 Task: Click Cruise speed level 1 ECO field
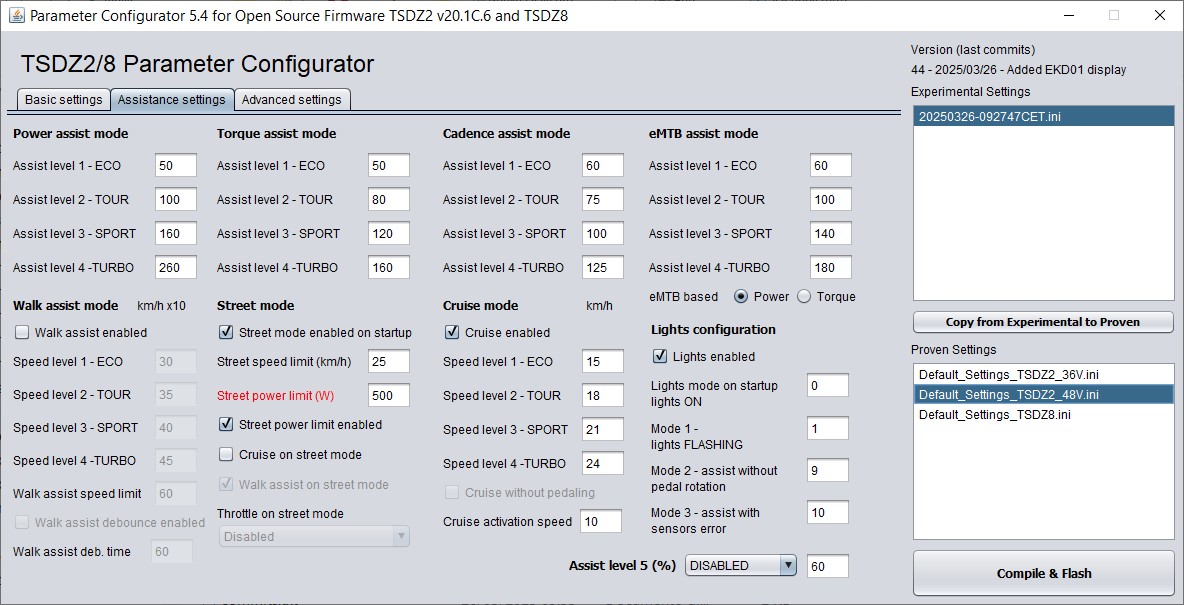tap(603, 362)
